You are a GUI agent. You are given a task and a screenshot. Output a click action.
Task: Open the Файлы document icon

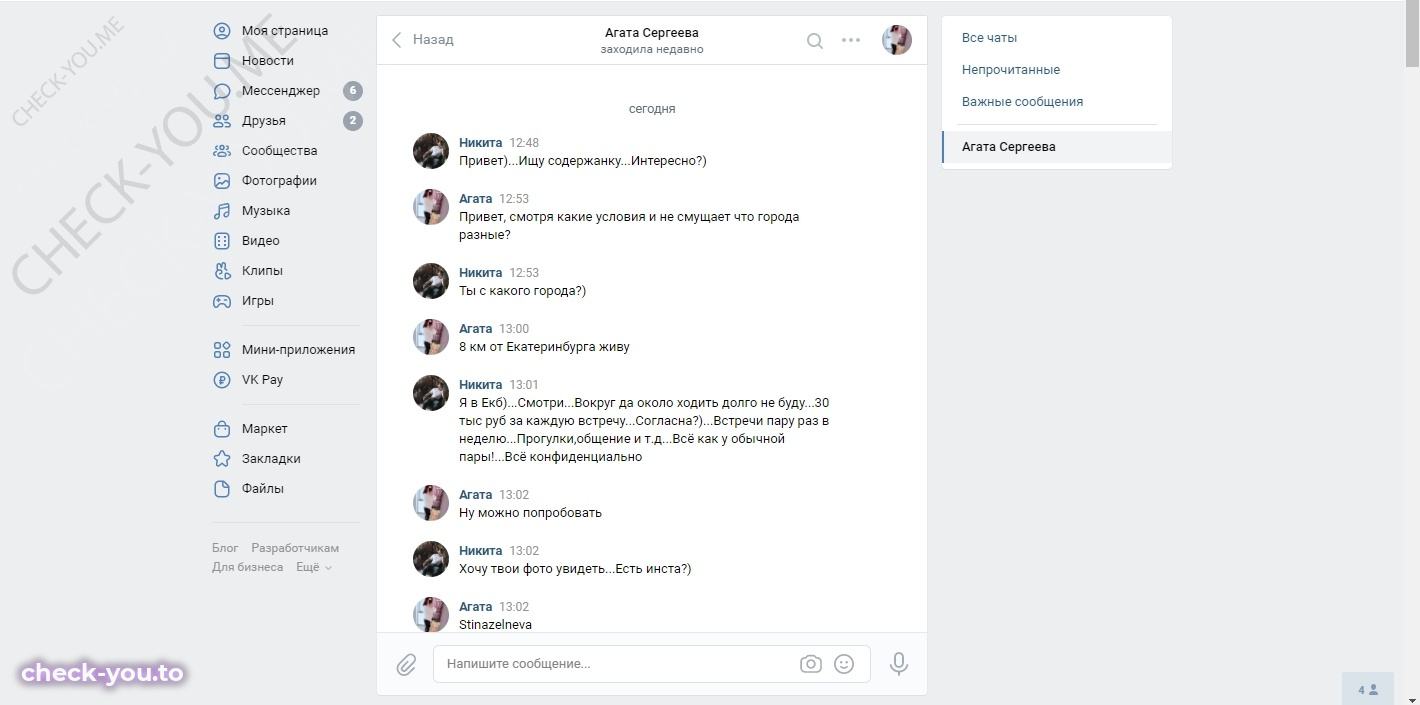pyautogui.click(x=222, y=489)
